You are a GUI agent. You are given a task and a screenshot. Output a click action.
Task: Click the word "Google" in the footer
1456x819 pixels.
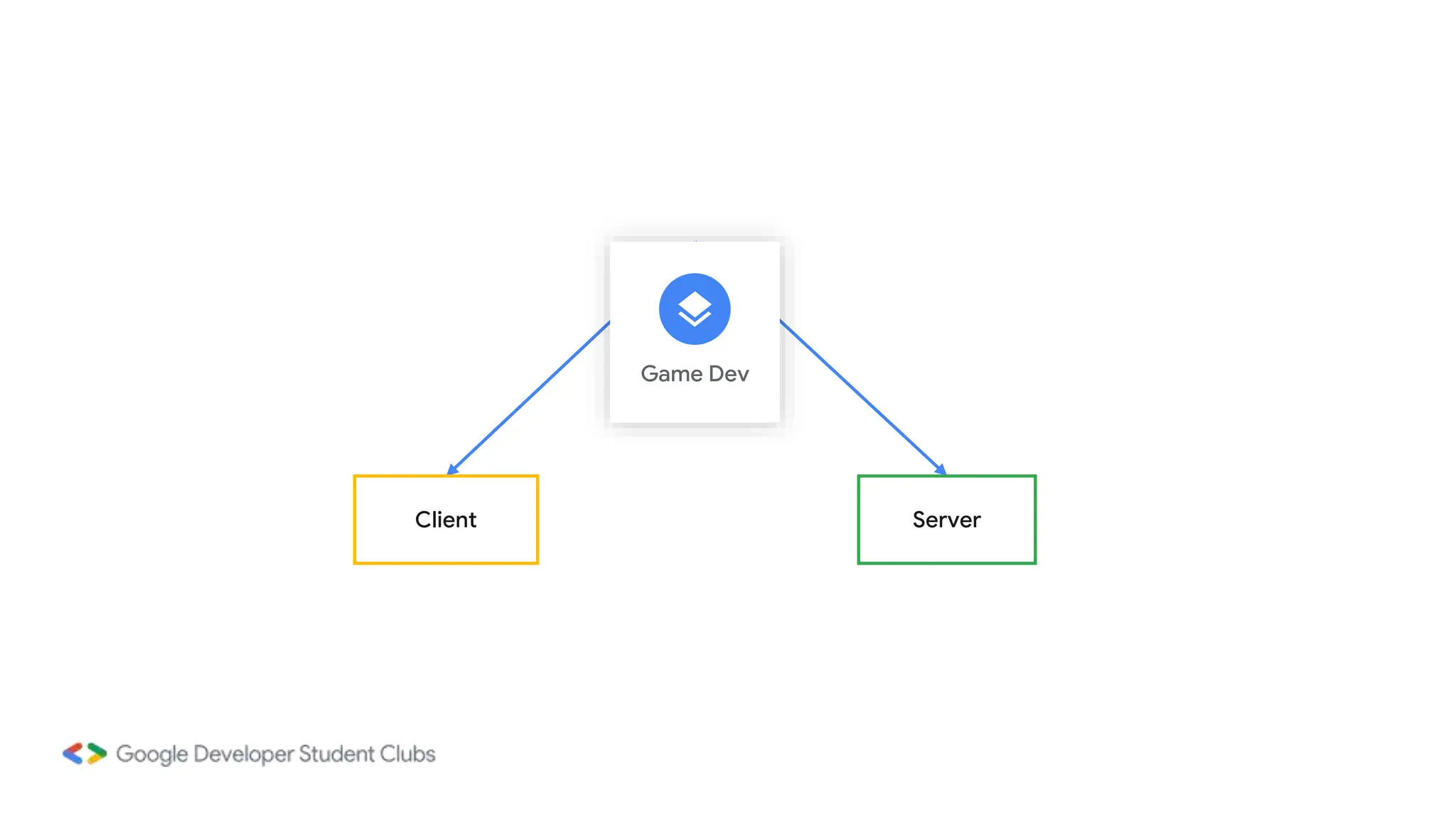(151, 754)
